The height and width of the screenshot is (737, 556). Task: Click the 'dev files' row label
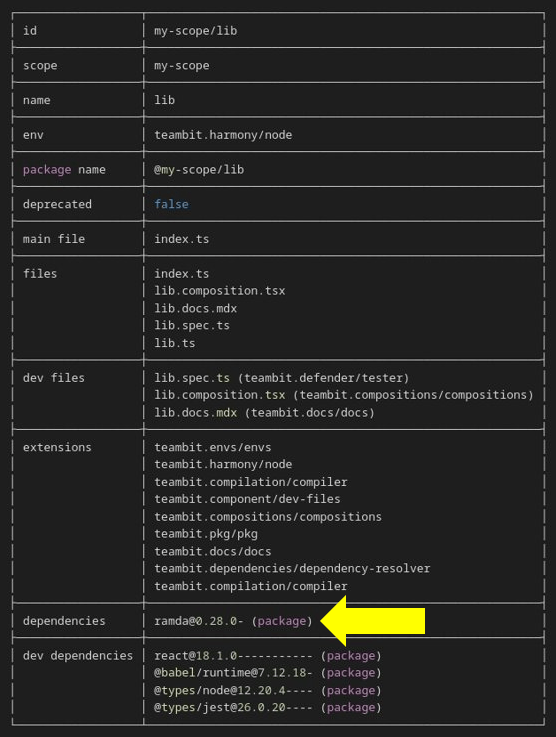pos(54,378)
